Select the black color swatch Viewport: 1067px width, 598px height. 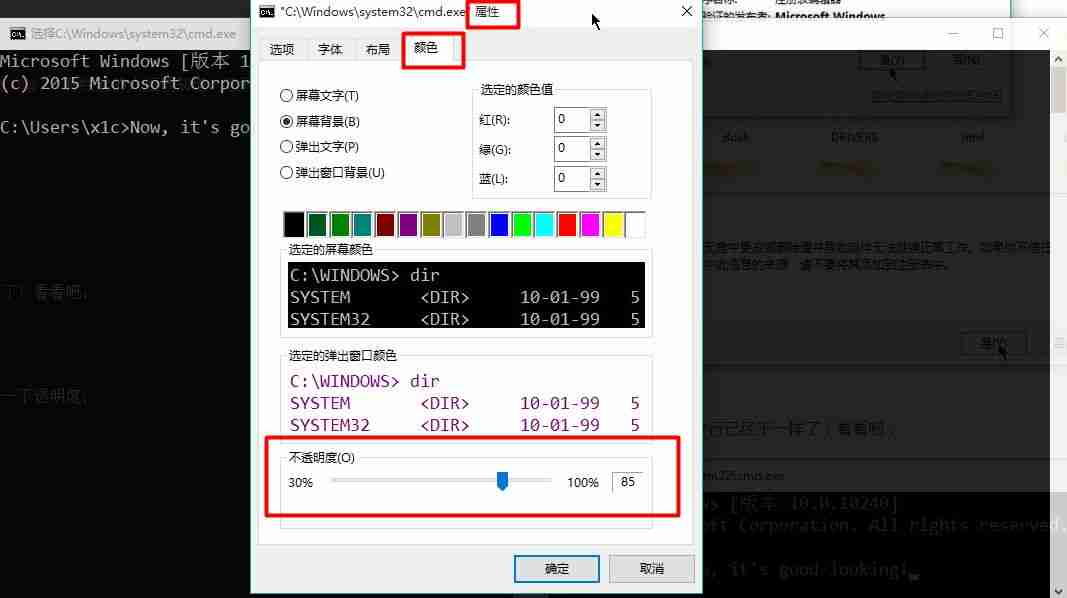(x=293, y=223)
